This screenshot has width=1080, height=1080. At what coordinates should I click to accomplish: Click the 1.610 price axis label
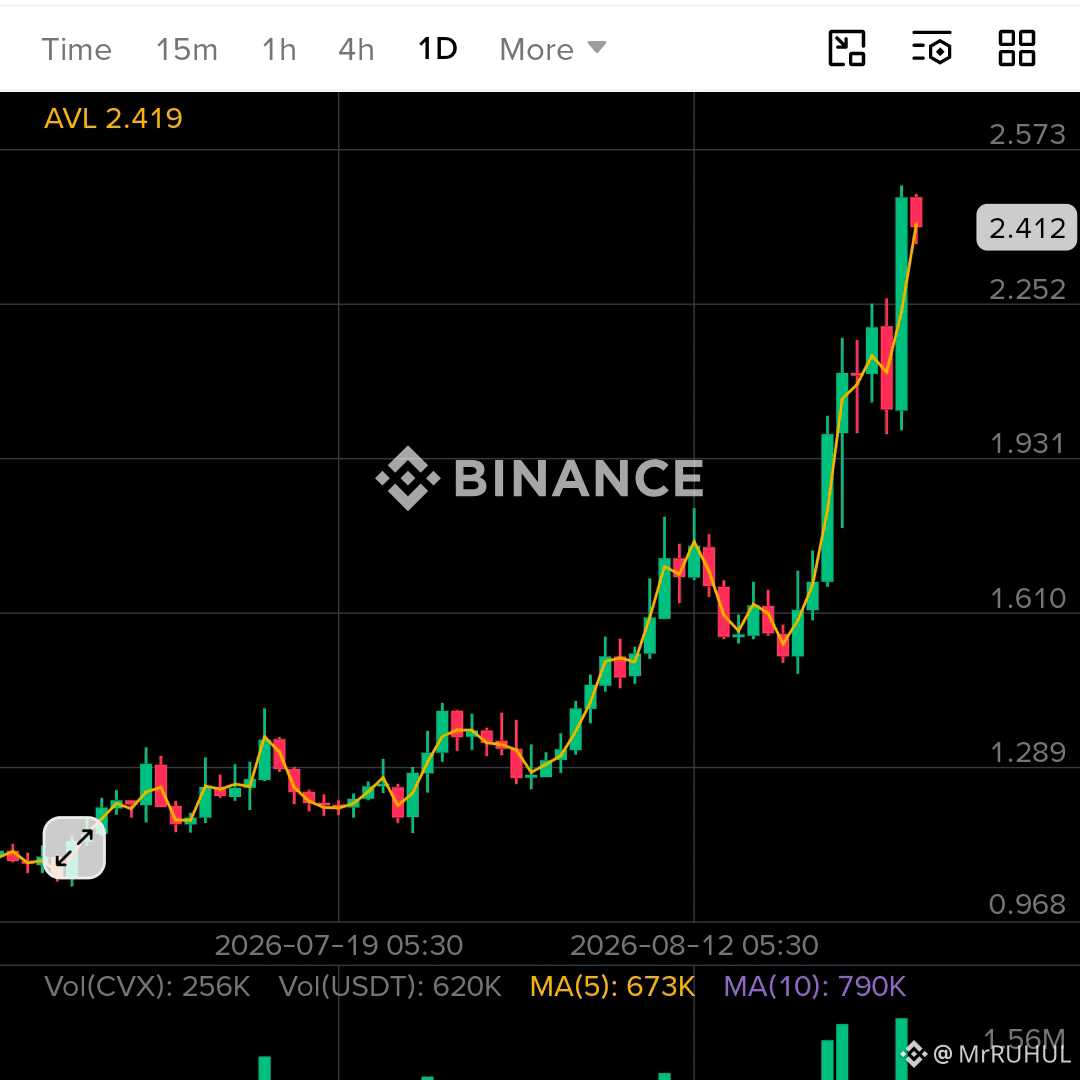click(x=1027, y=598)
